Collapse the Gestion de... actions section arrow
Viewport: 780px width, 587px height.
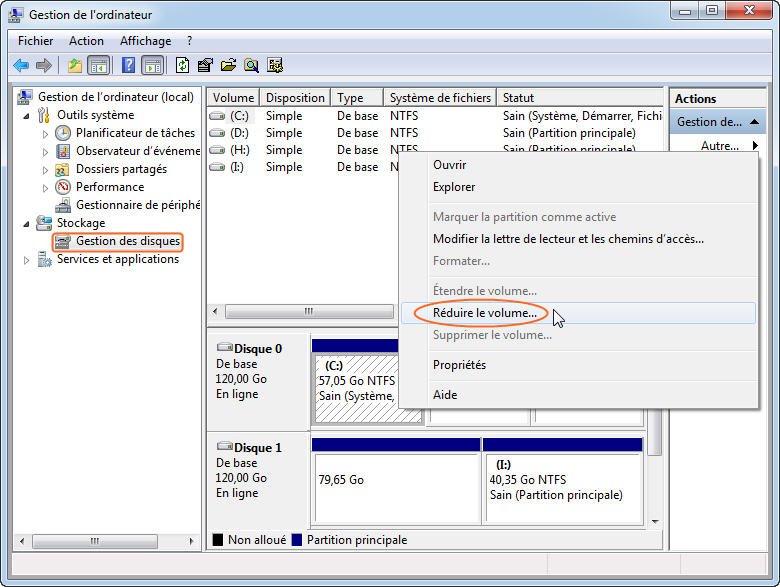pyautogui.click(x=754, y=122)
